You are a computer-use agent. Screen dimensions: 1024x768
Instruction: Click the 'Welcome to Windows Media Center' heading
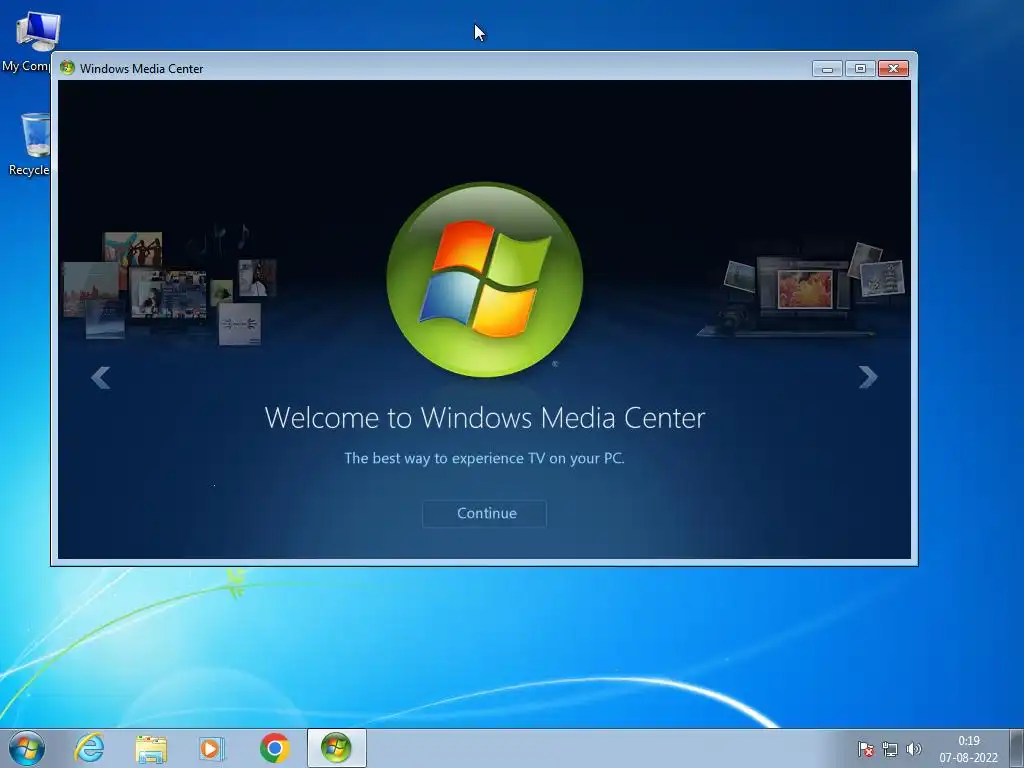tap(485, 418)
